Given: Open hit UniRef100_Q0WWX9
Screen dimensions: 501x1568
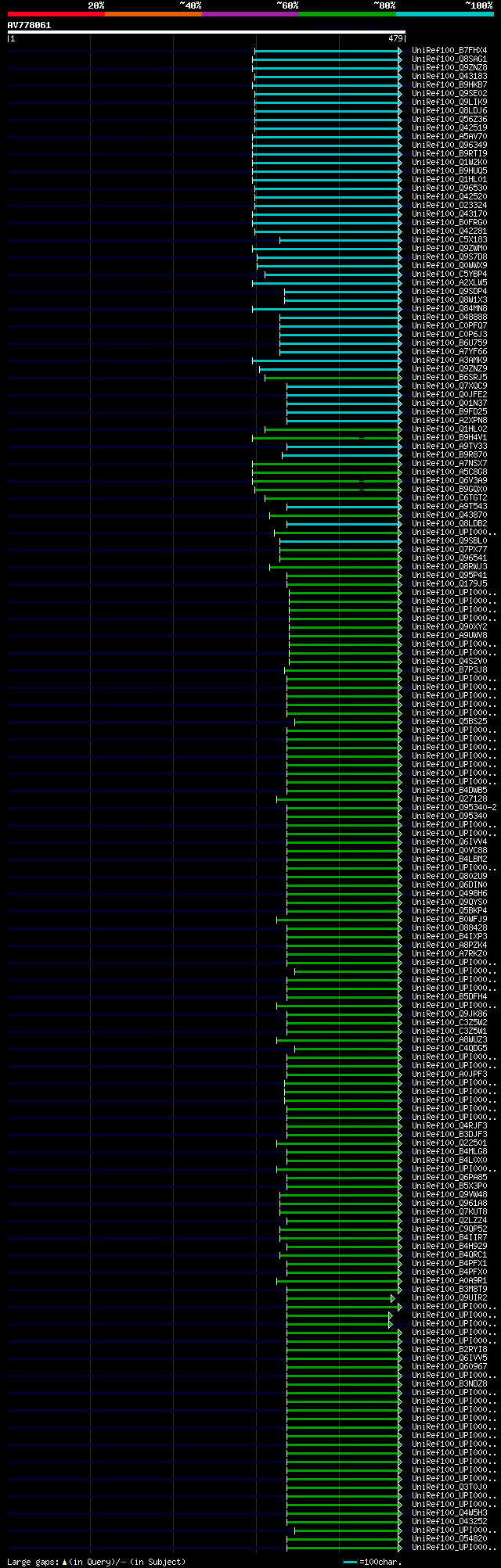Looking at the screenshot, I should click(x=449, y=265).
